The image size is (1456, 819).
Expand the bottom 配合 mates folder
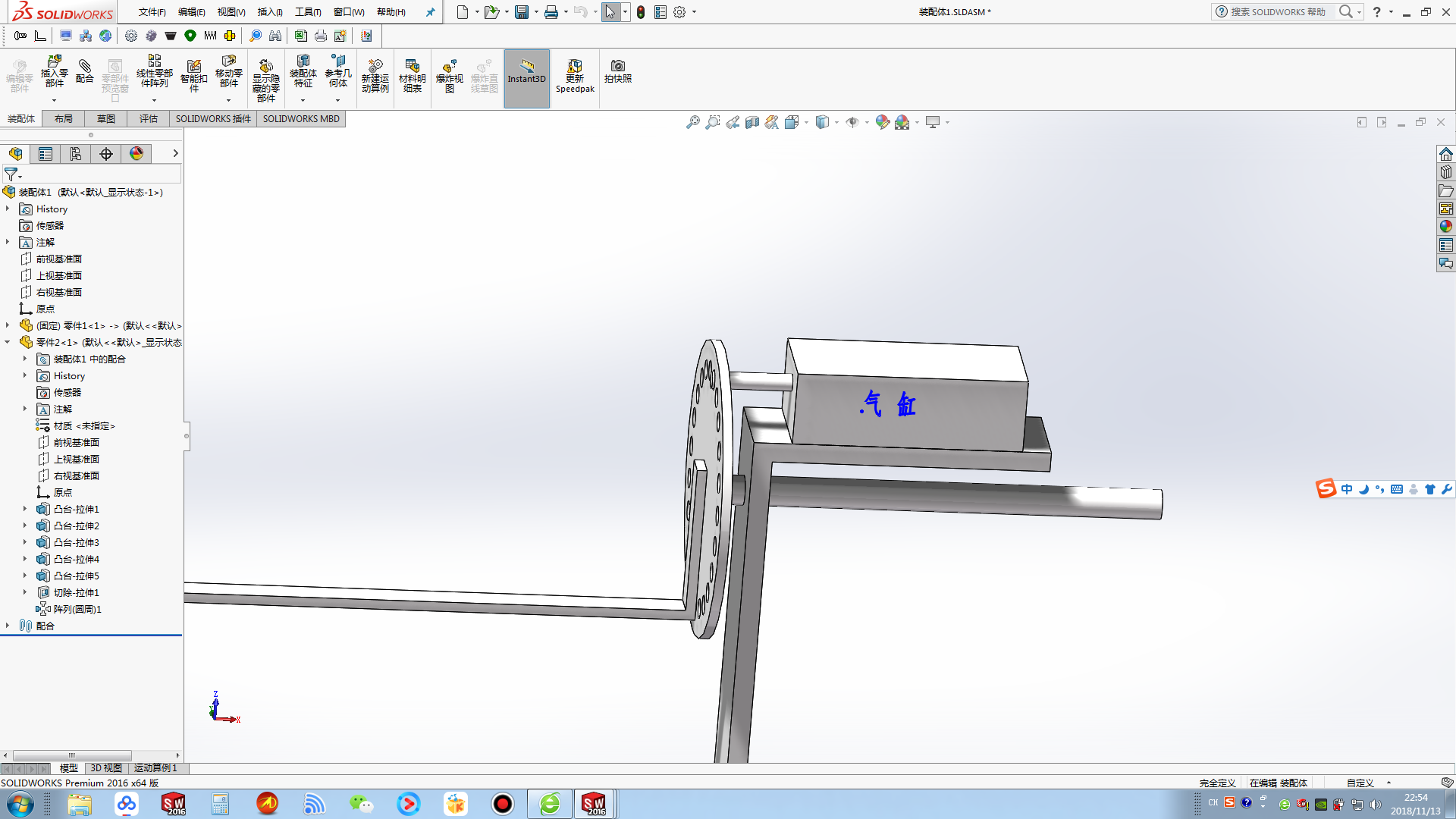pyautogui.click(x=8, y=626)
